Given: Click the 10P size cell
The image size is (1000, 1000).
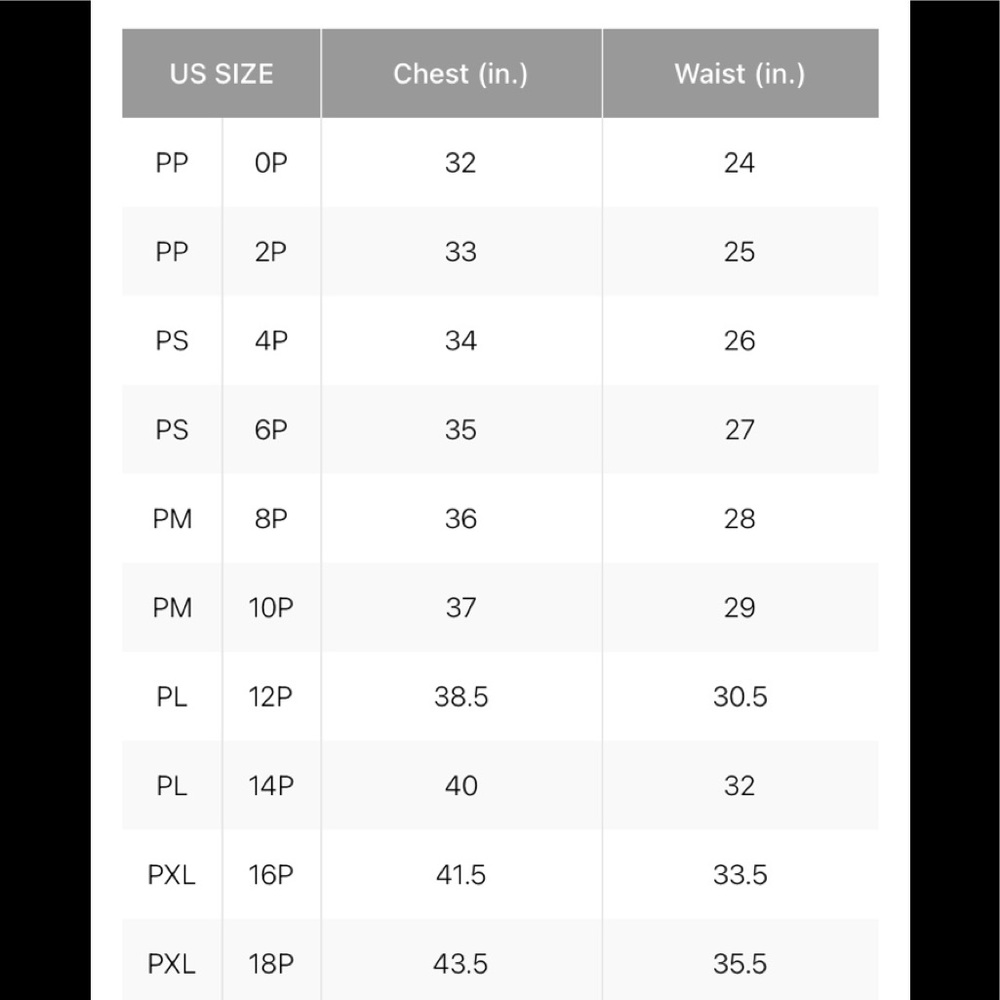Looking at the screenshot, I should [x=271, y=608].
